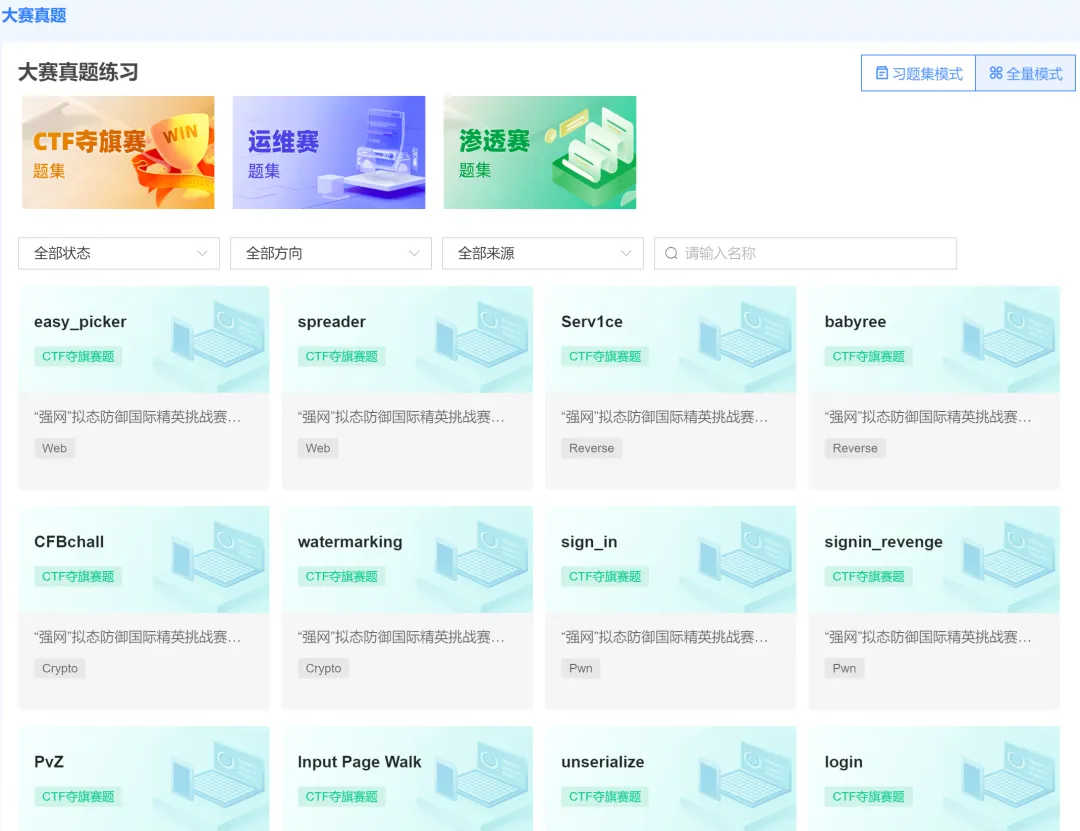Click the laptop icon on babyree card
Screen dimensions: 1080x831
pos(1009,335)
